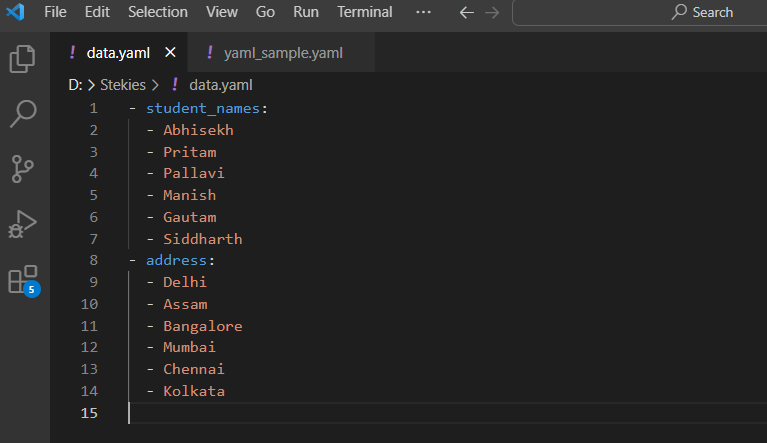Open the Search view in activity bar
The height and width of the screenshot is (443, 767).
click(23, 114)
